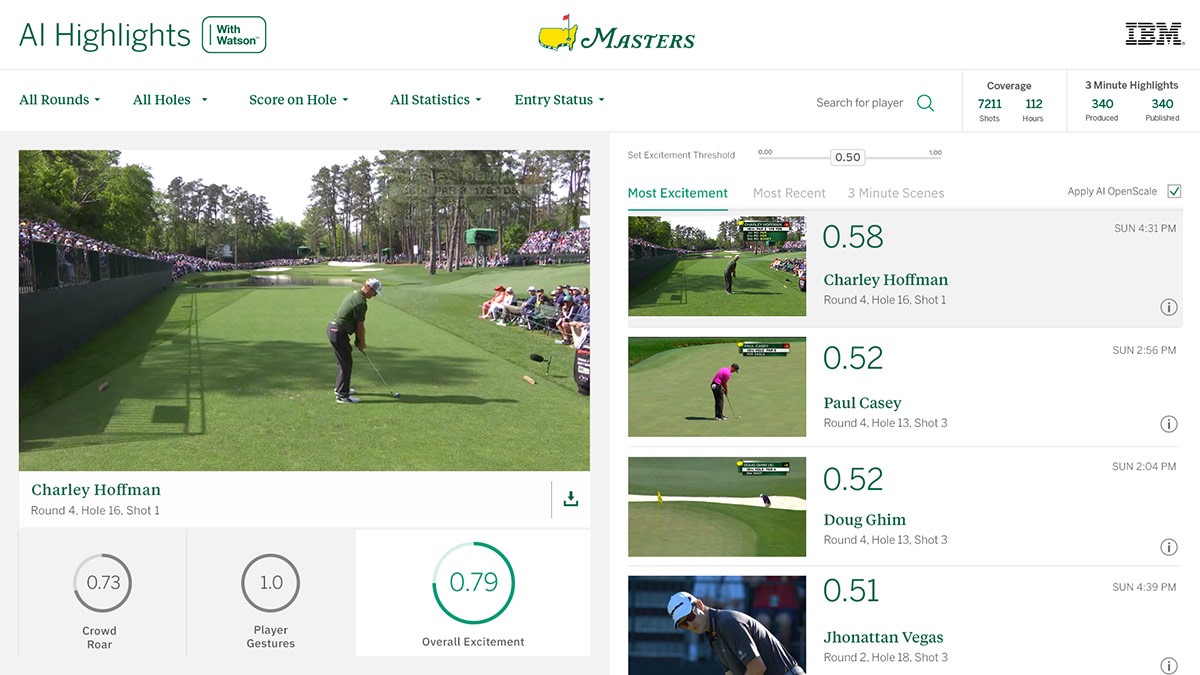Expand the All Holes dropdown

[x=170, y=100]
